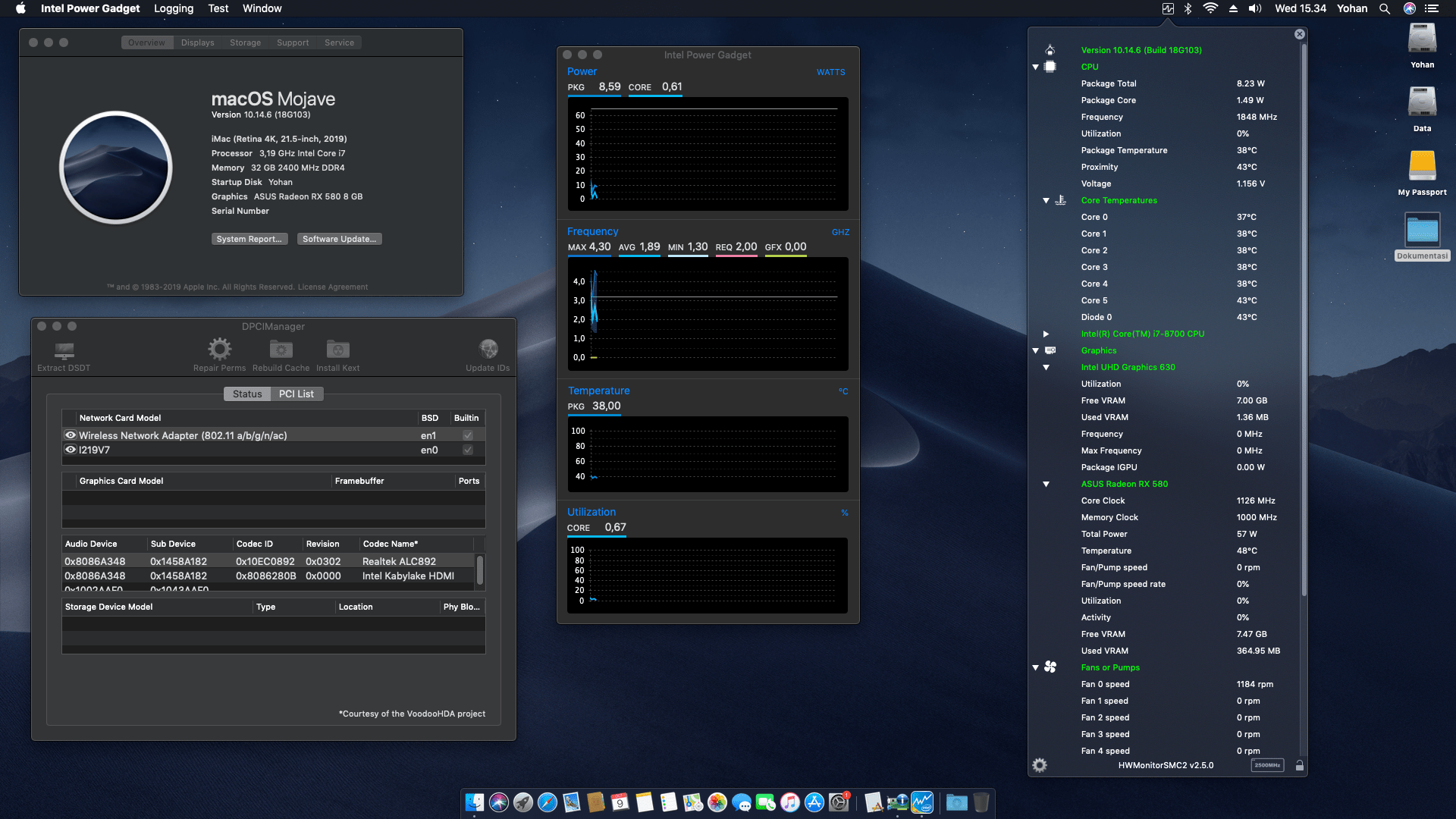The width and height of the screenshot is (1456, 819).
Task: Click the lock icon in HWMonitorSMC2
Action: [x=1300, y=765]
